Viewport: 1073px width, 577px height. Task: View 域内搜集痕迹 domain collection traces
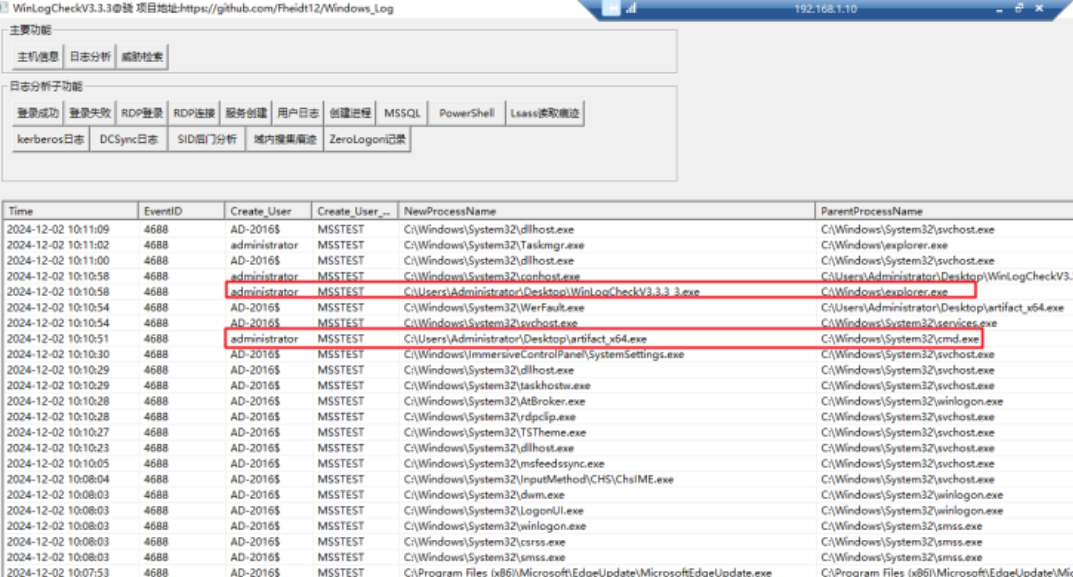(285, 139)
